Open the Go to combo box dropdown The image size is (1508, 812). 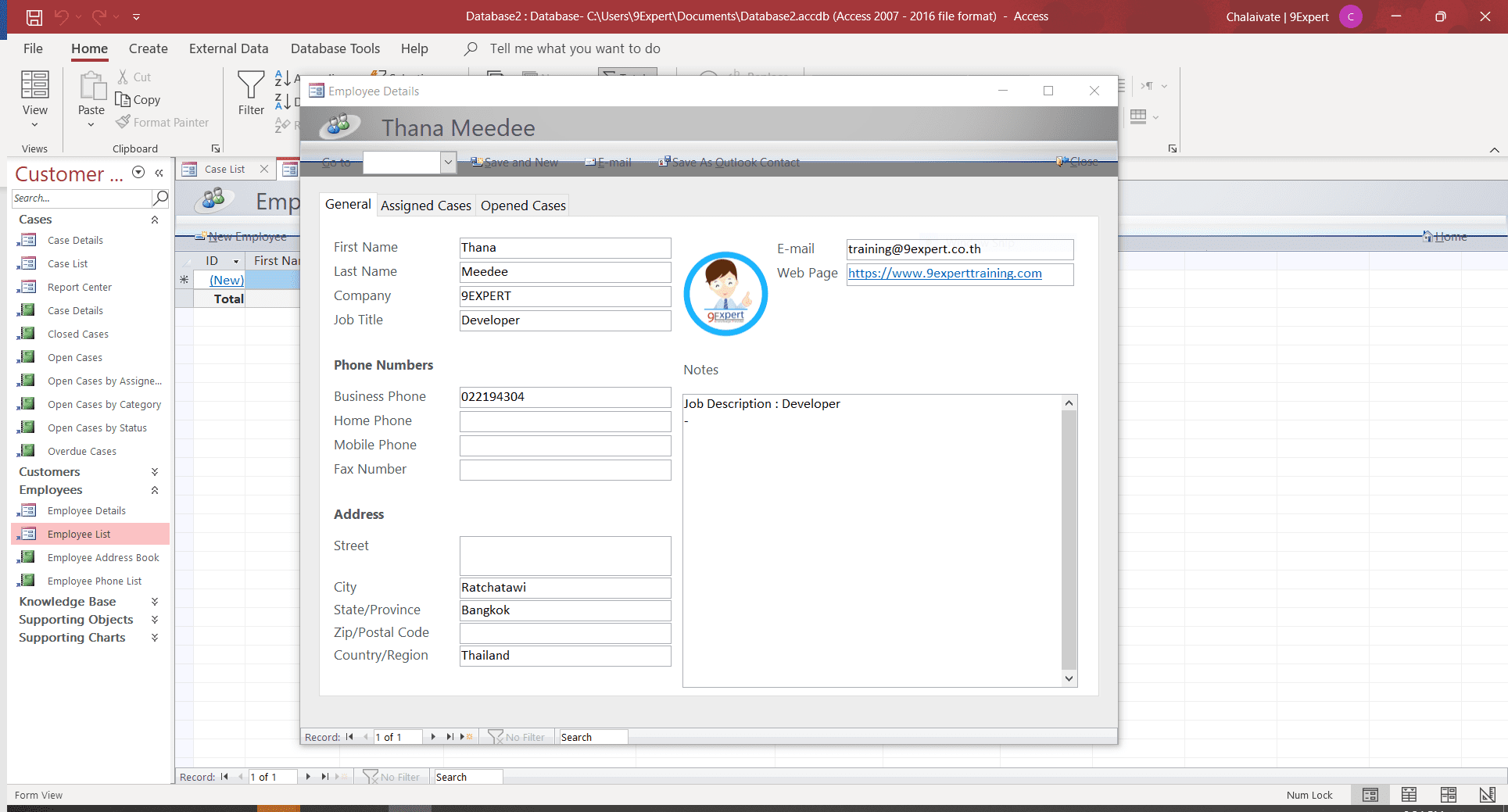[x=447, y=163]
